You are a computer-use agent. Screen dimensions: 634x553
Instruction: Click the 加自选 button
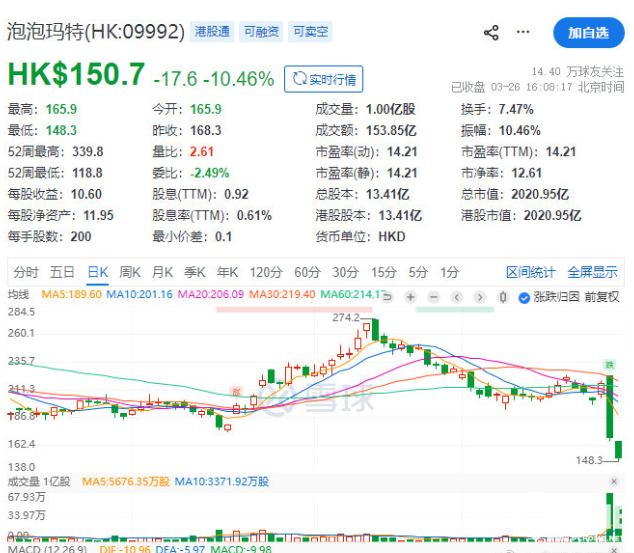(x=588, y=33)
